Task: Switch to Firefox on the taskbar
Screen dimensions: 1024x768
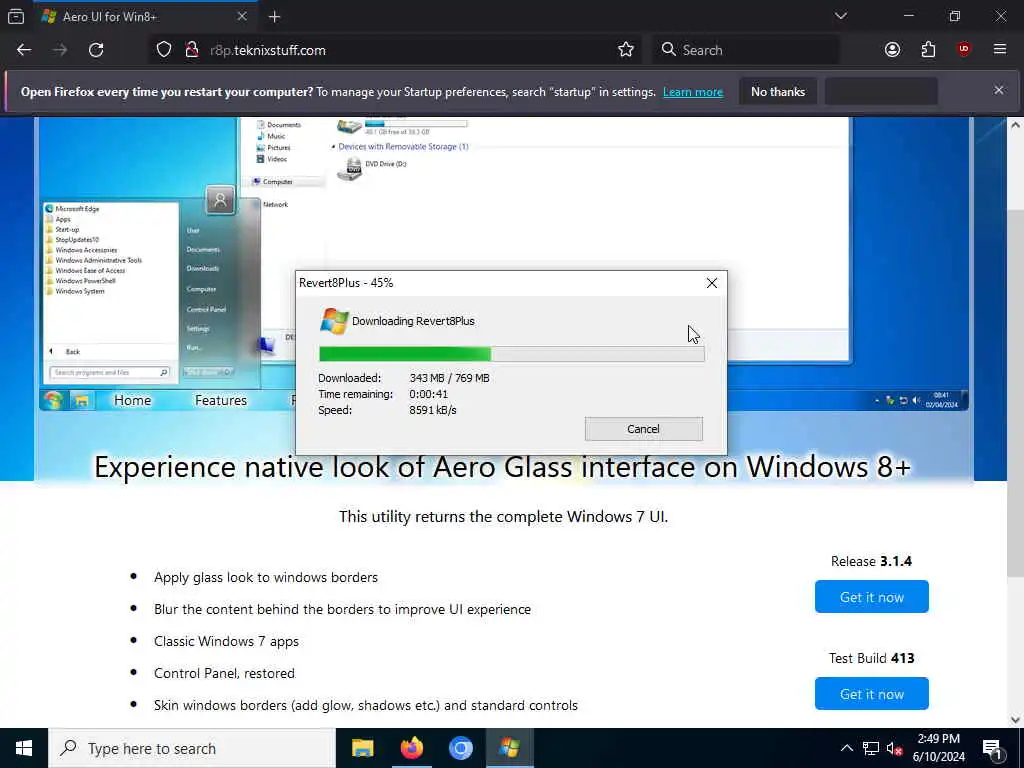Action: (x=411, y=748)
